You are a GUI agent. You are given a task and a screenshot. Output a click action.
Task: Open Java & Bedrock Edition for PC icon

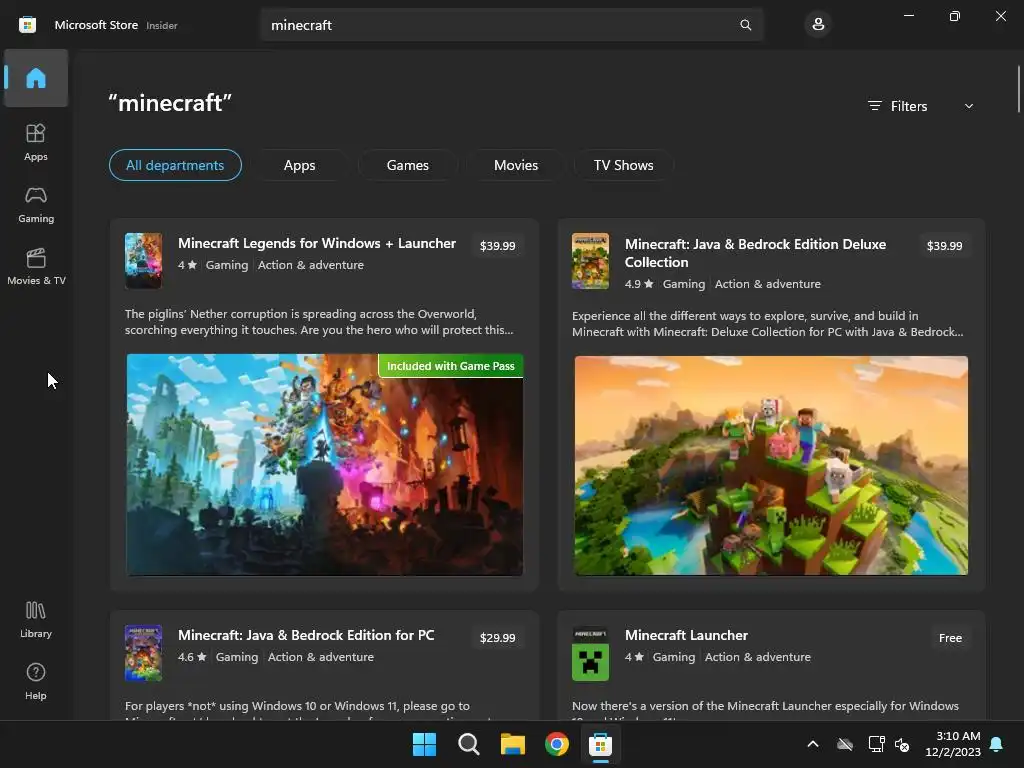coord(143,653)
